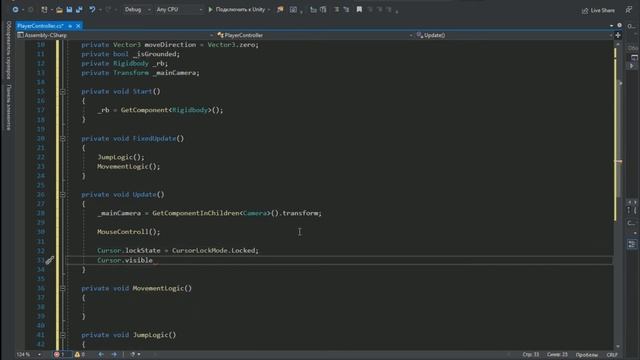Collapse the Start() method outline
Screen dimensions: 640x360
click(x=62, y=92)
